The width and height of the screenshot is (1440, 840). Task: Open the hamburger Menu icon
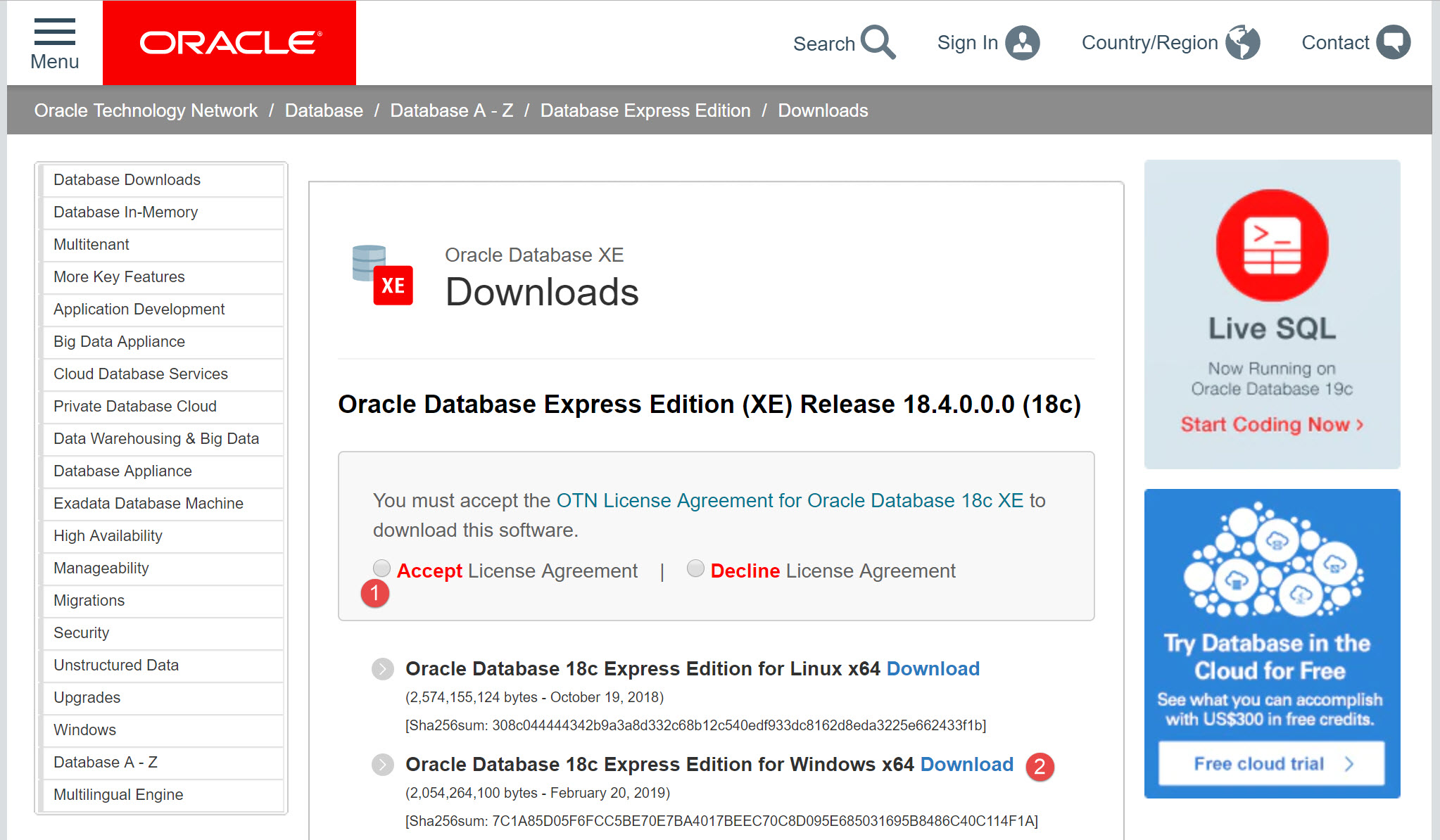tap(54, 33)
